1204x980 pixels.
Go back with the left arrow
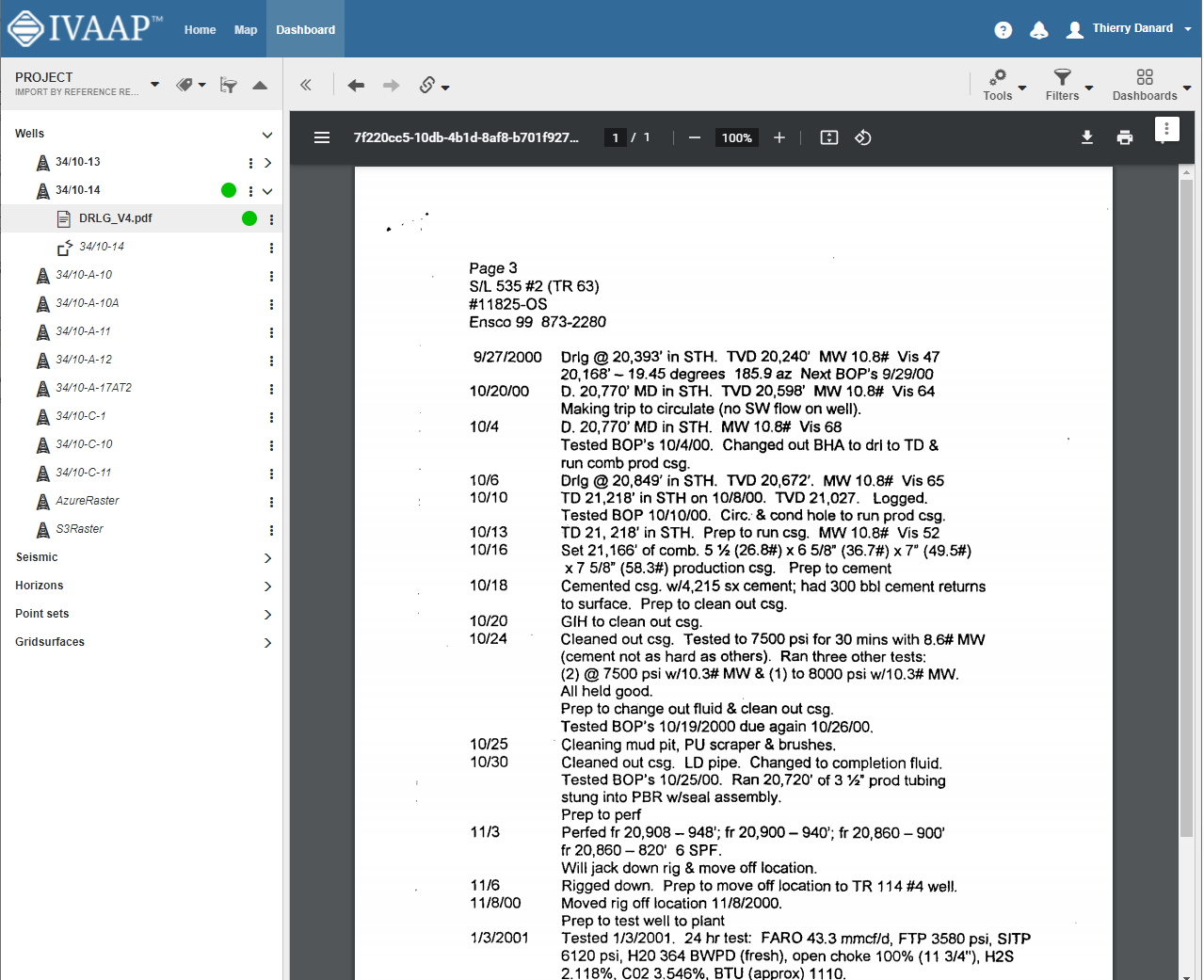[x=356, y=85]
